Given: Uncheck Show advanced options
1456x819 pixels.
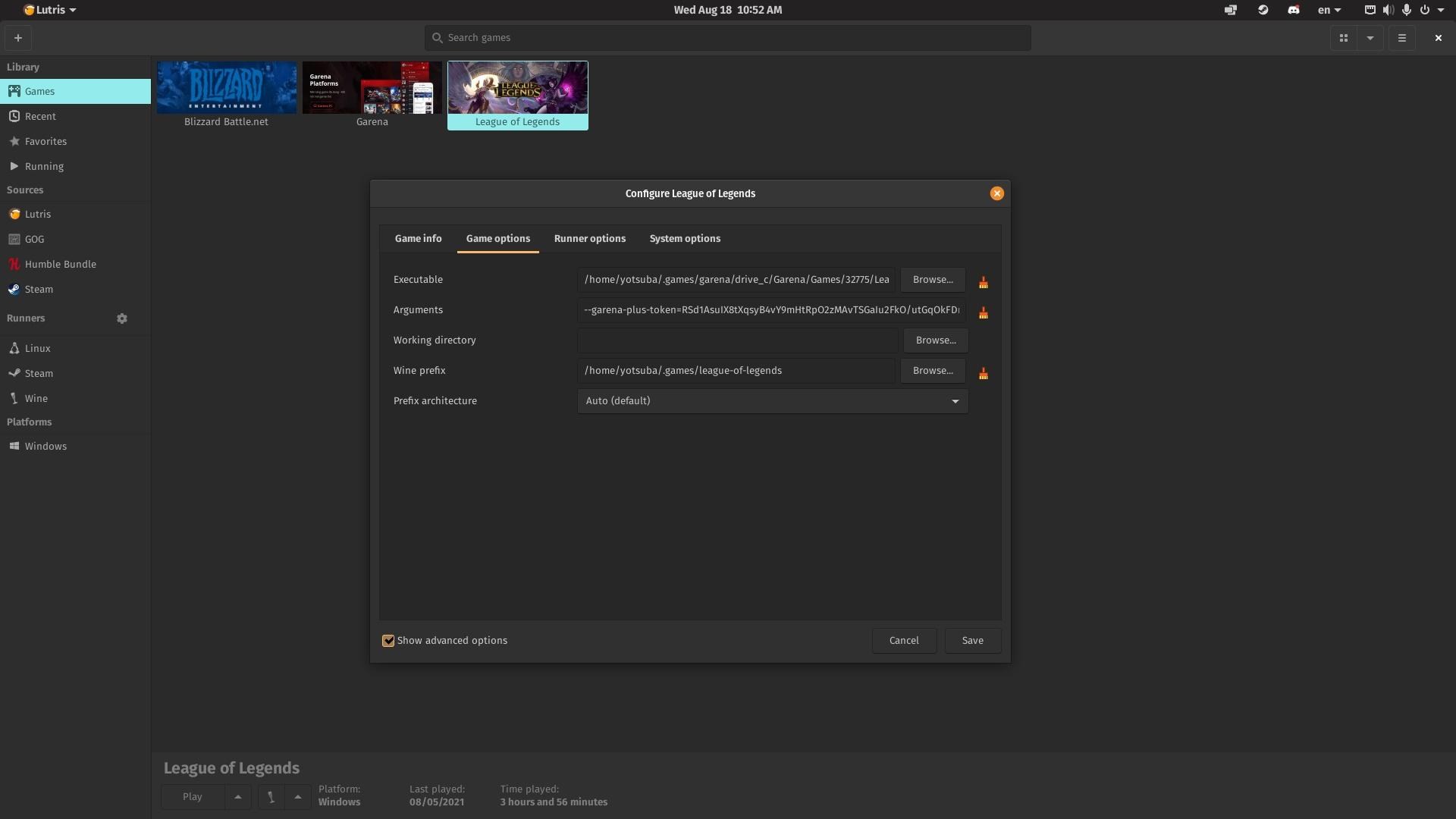Looking at the screenshot, I should [x=388, y=641].
